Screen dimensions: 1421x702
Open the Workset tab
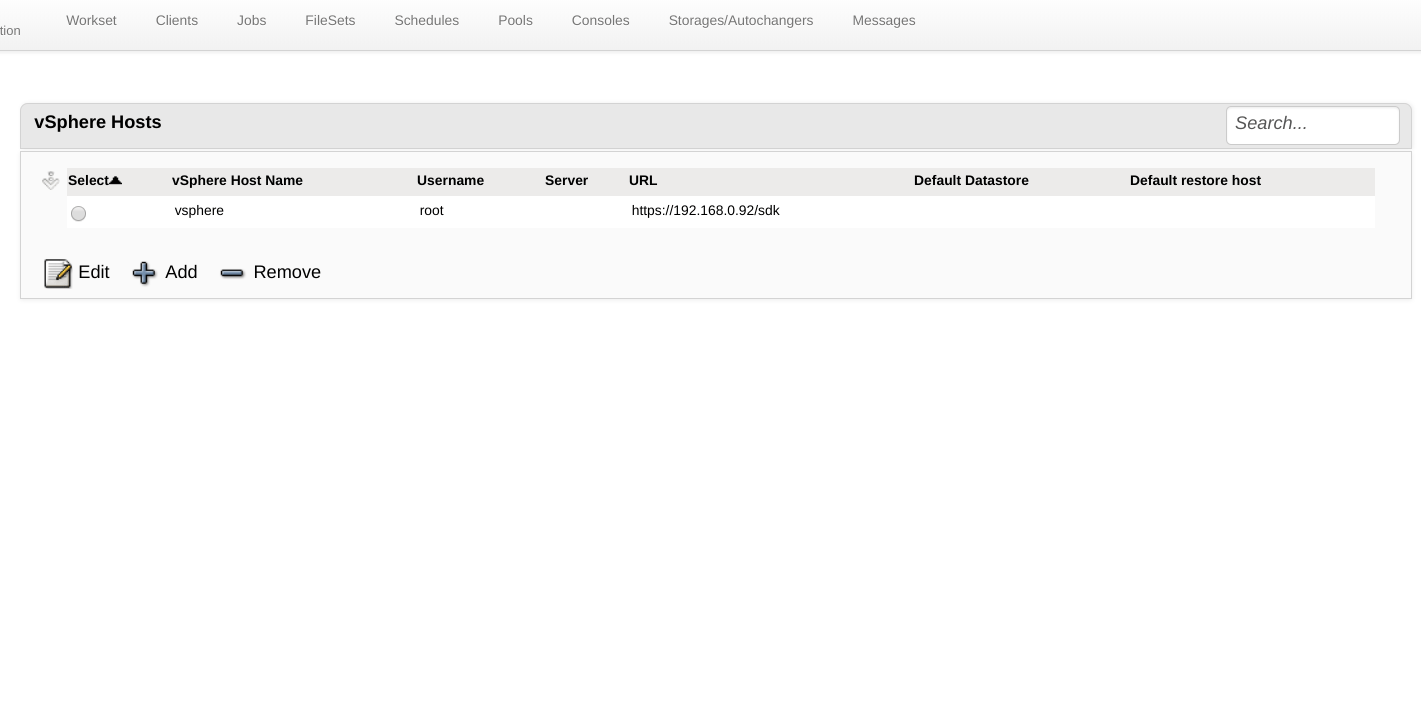(x=91, y=20)
